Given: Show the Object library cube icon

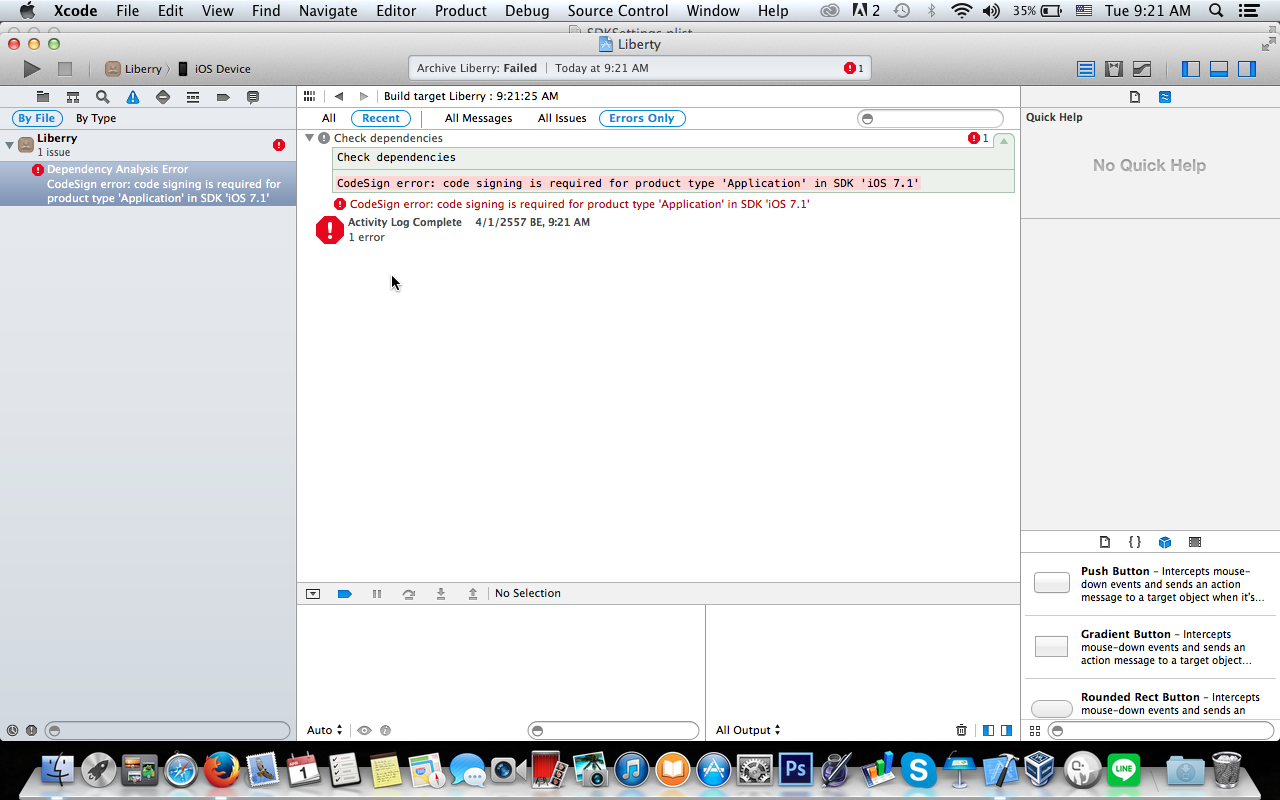Looking at the screenshot, I should [1165, 542].
